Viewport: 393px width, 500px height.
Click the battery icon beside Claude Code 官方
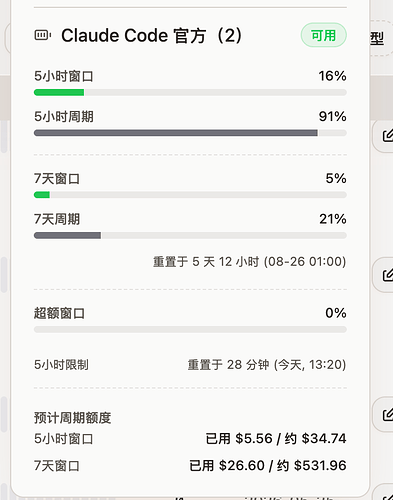43,35
